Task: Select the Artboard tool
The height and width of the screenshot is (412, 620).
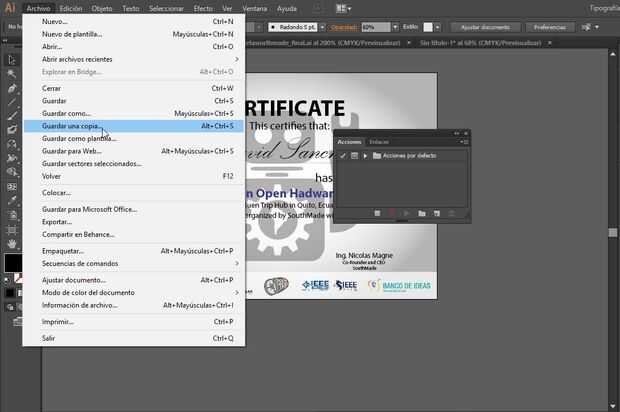Action: pos(11,230)
